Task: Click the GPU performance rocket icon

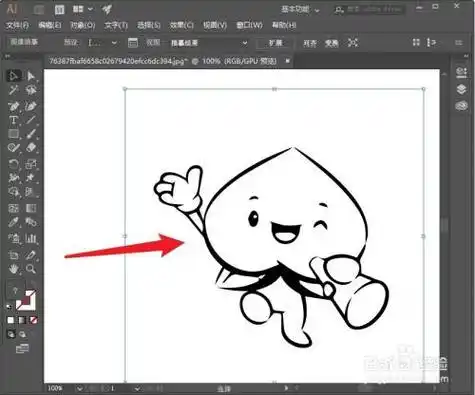Action: pyautogui.click(x=107, y=9)
